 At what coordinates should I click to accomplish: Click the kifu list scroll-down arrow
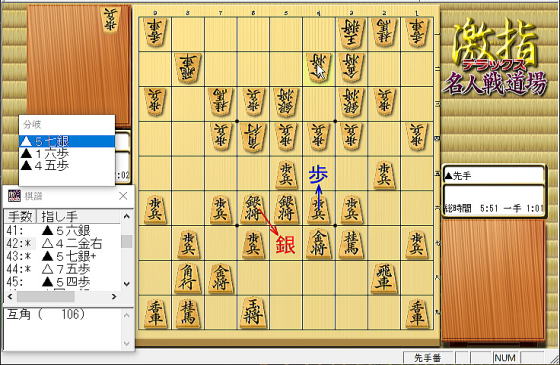126,284
